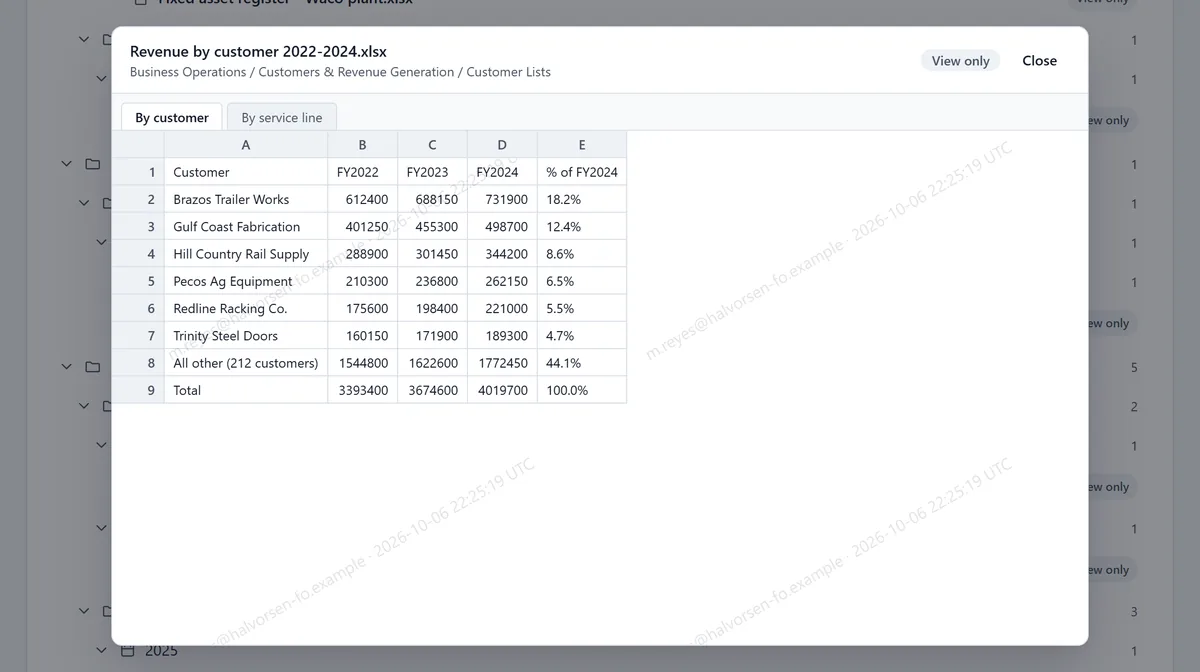Click All other FY2022 value 1544800
The image size is (1200, 672).
[x=363, y=363]
